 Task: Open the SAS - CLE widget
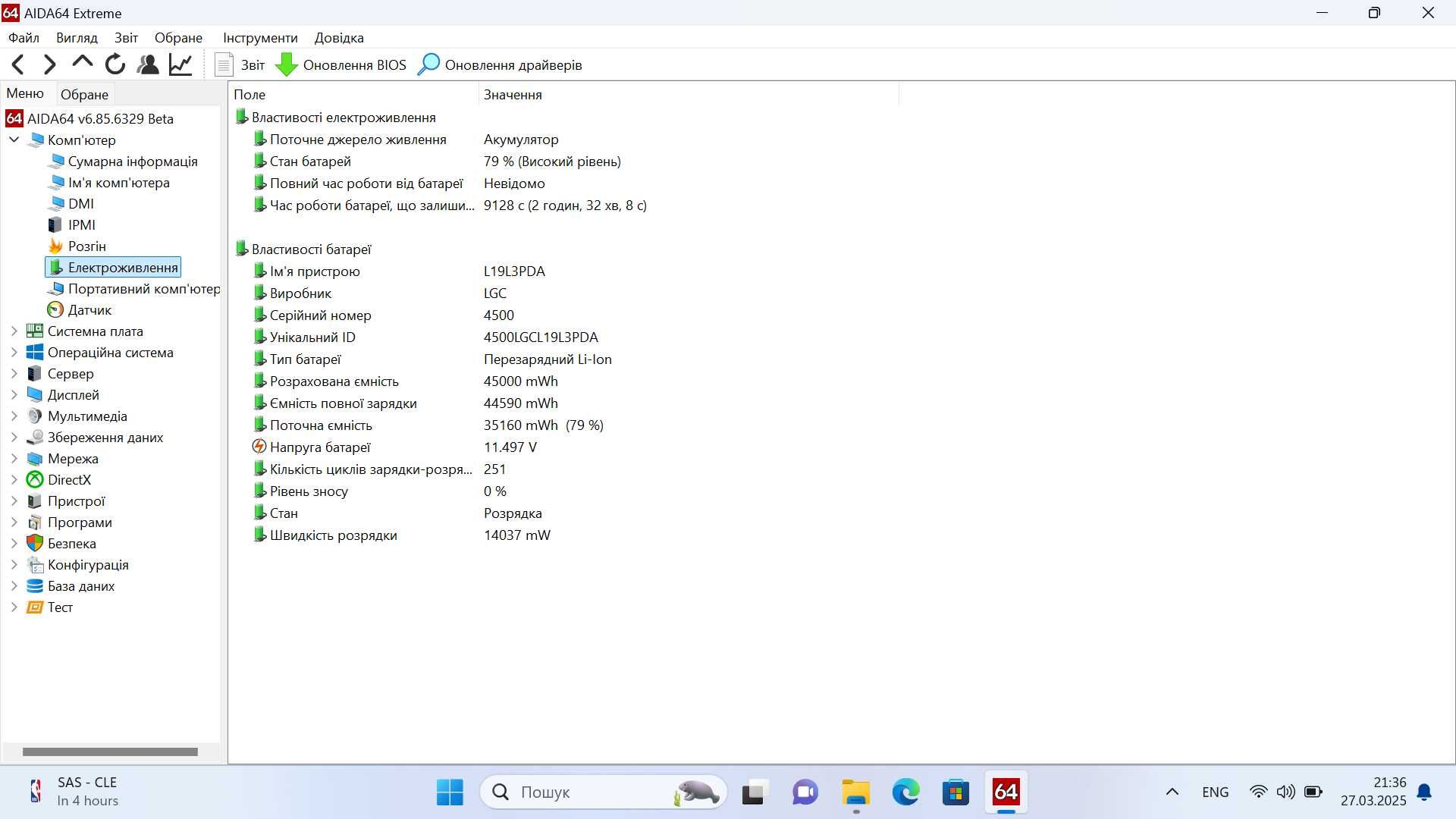click(73, 791)
